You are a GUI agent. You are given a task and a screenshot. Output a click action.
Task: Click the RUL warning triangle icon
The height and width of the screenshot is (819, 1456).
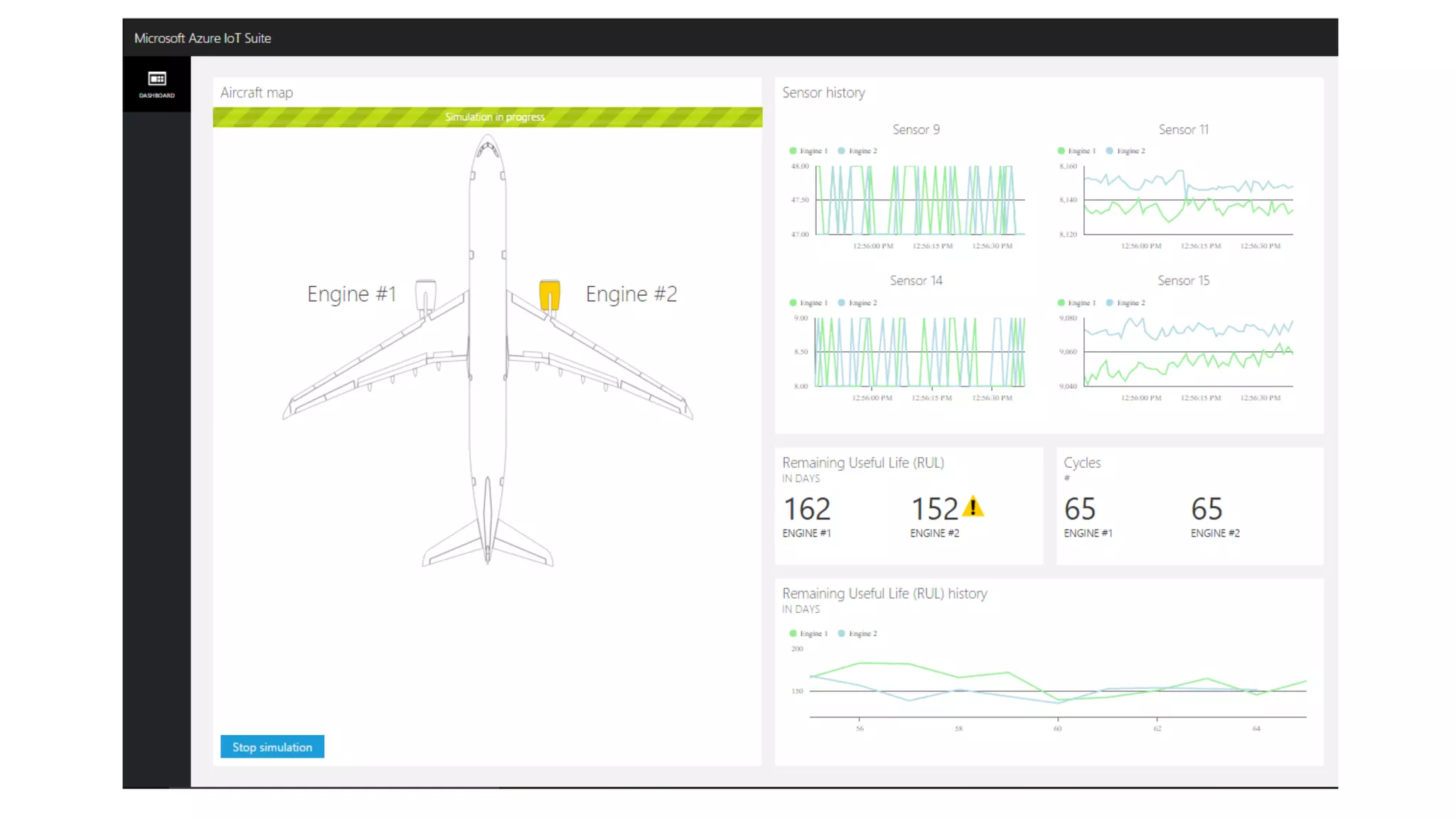(973, 508)
